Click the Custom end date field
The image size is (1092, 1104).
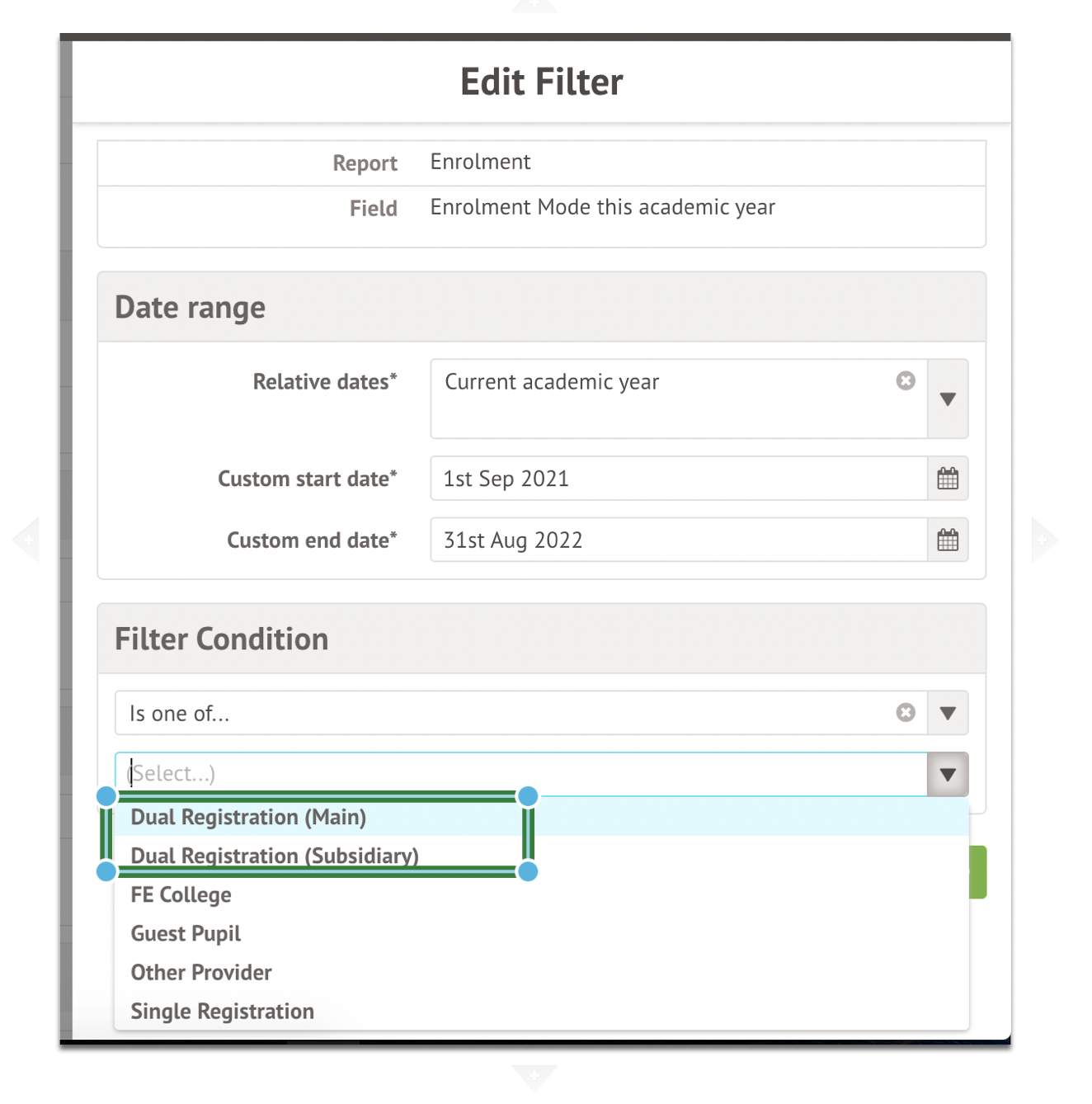coord(678,540)
